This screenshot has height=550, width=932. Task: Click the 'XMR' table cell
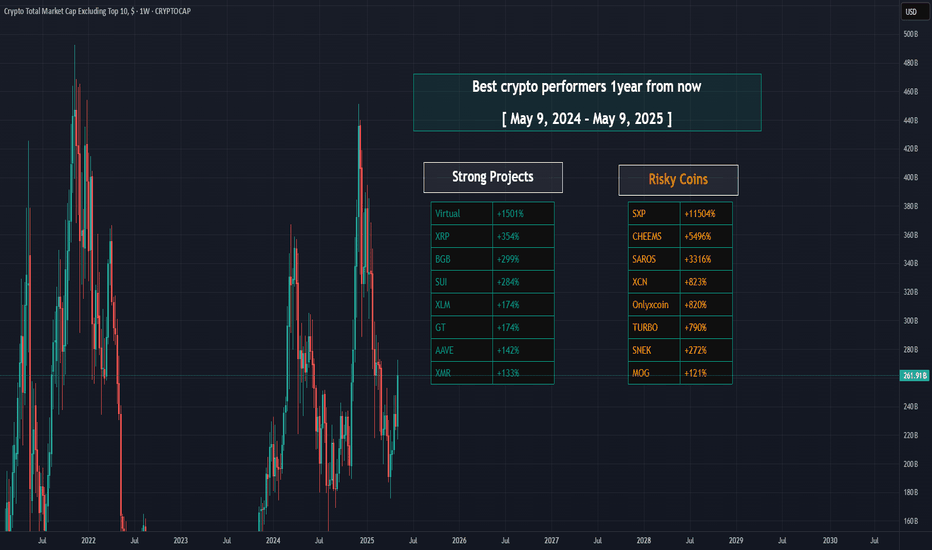[x=462, y=373]
